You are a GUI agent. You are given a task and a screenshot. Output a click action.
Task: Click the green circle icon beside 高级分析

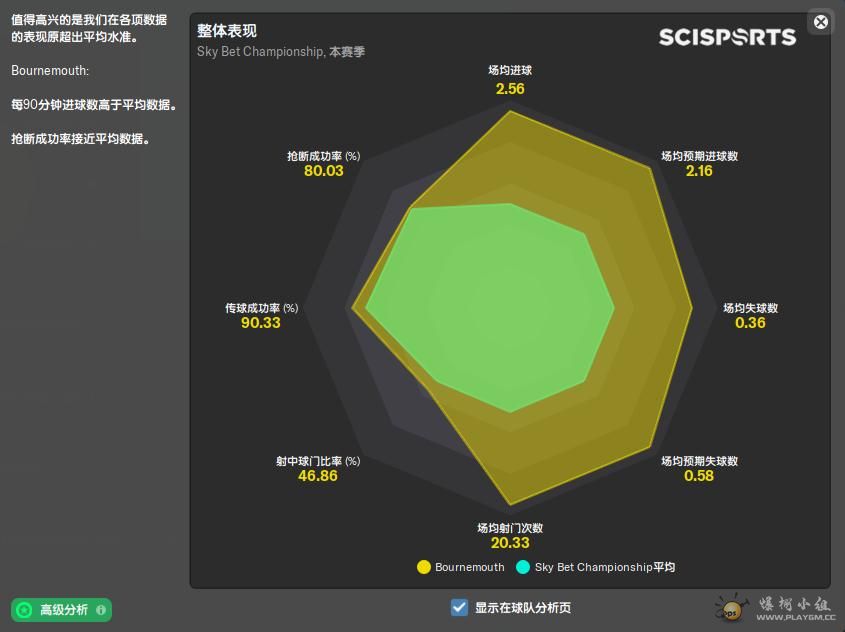pos(24,610)
